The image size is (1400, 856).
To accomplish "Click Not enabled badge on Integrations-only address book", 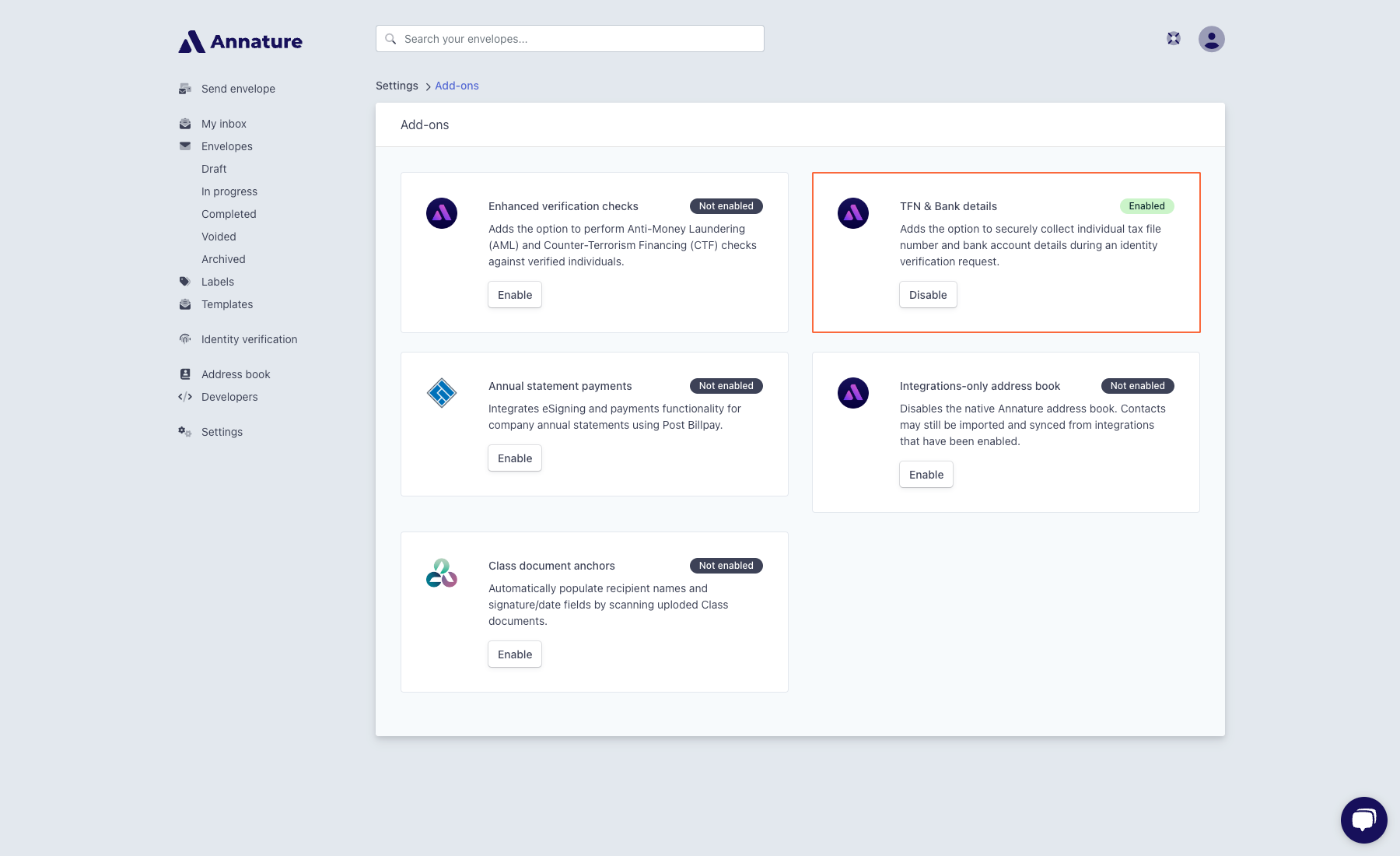I will tap(1137, 386).
